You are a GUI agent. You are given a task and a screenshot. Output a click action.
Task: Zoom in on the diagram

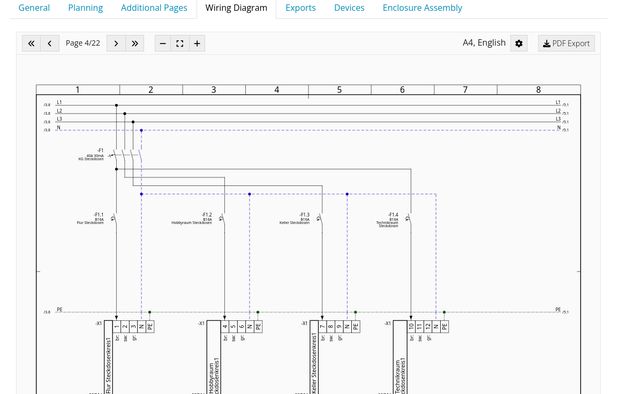197,43
